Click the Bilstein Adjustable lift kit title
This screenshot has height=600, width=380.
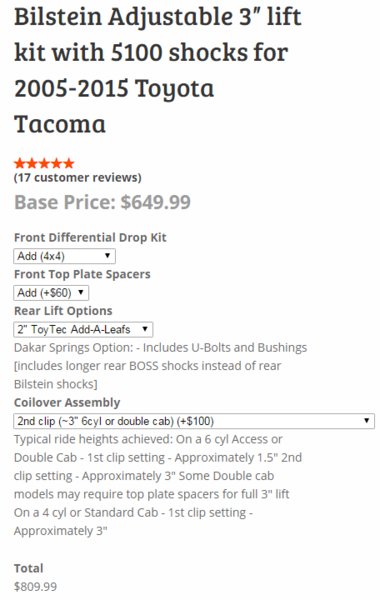click(158, 70)
